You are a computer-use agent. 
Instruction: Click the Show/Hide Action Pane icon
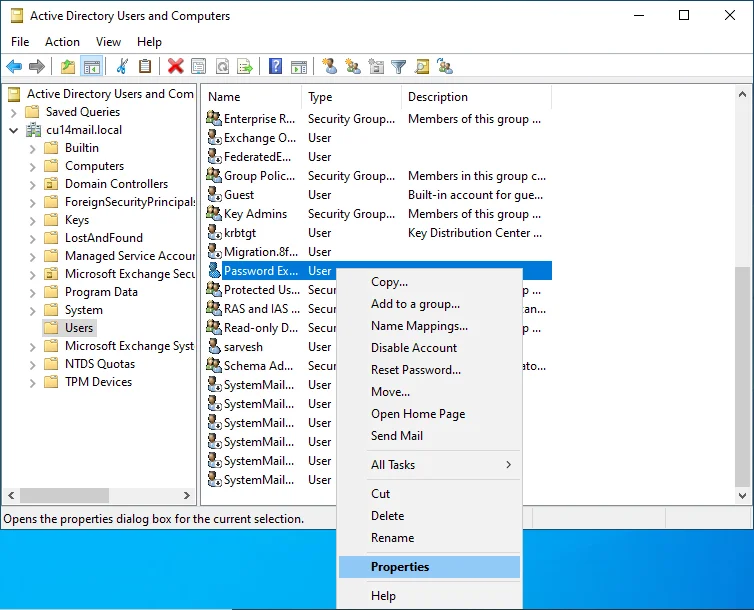pyautogui.click(x=299, y=66)
